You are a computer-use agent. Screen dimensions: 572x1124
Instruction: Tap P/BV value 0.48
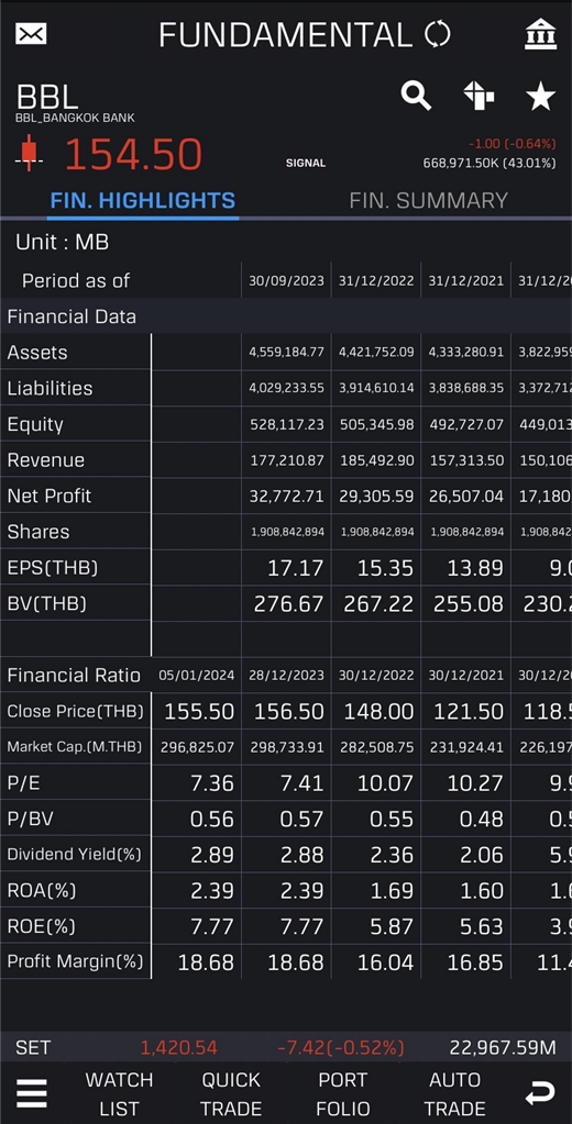pyautogui.click(x=480, y=819)
